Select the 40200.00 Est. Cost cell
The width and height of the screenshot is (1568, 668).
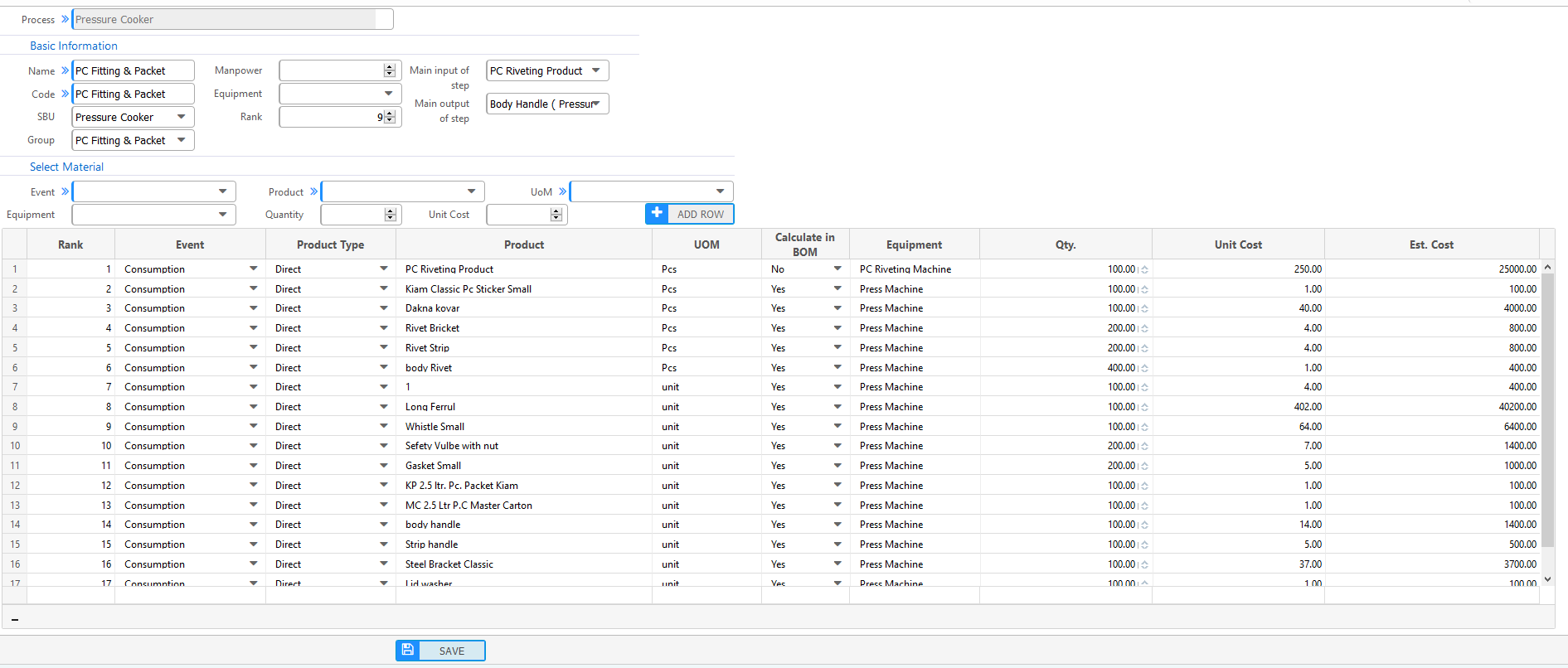pos(1431,407)
